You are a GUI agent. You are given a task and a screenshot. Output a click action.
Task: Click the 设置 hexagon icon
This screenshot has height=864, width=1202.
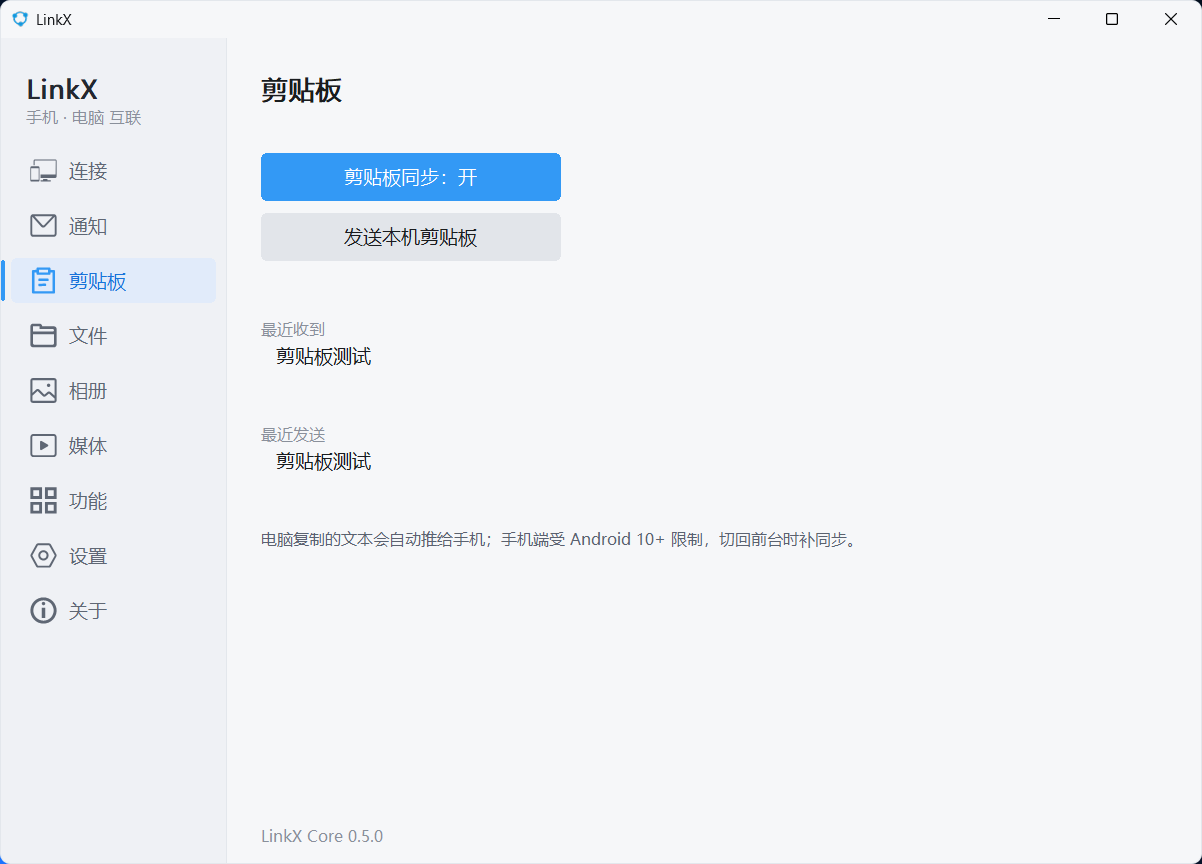pyautogui.click(x=43, y=556)
